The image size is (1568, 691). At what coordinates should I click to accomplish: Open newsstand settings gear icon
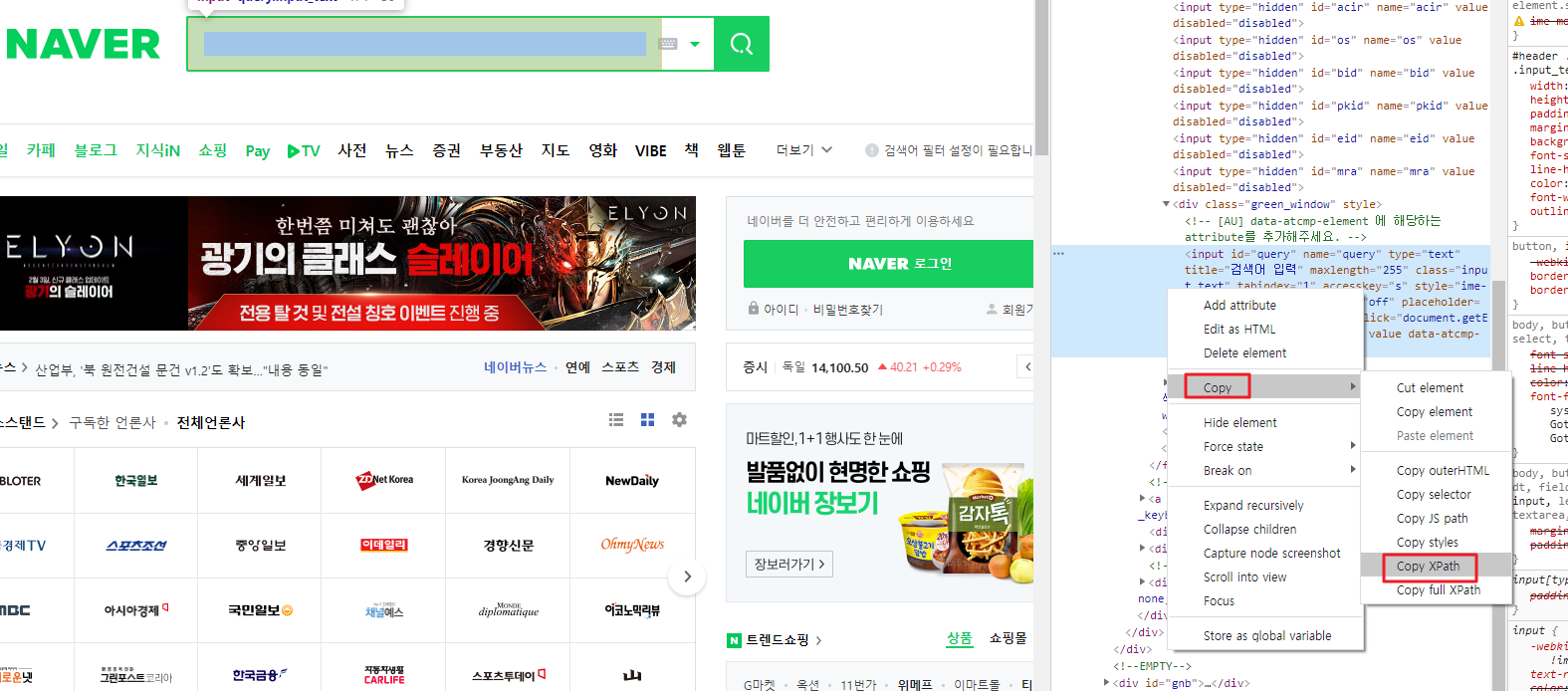pyautogui.click(x=679, y=420)
